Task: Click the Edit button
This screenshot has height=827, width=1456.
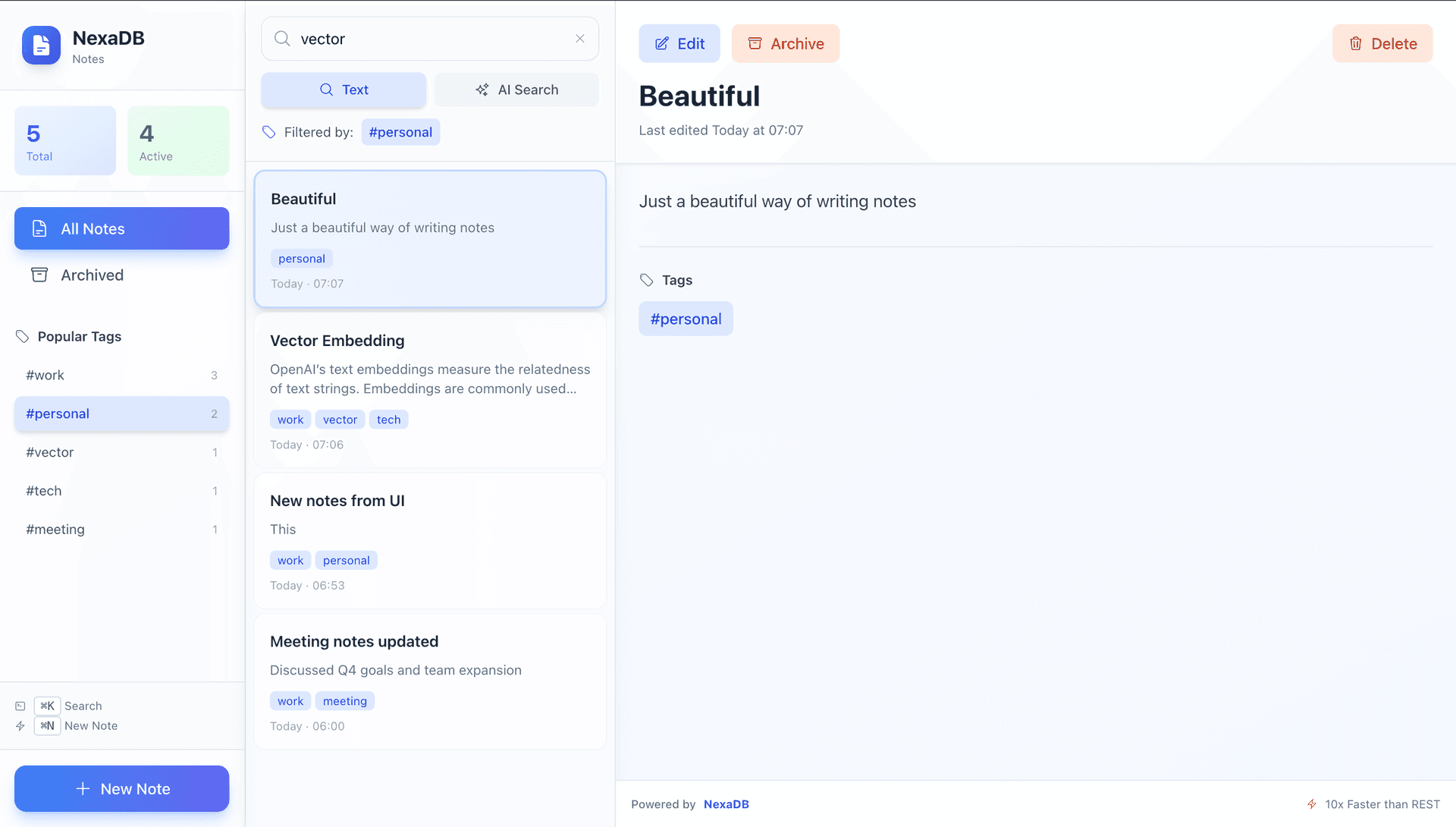Action: tap(679, 43)
